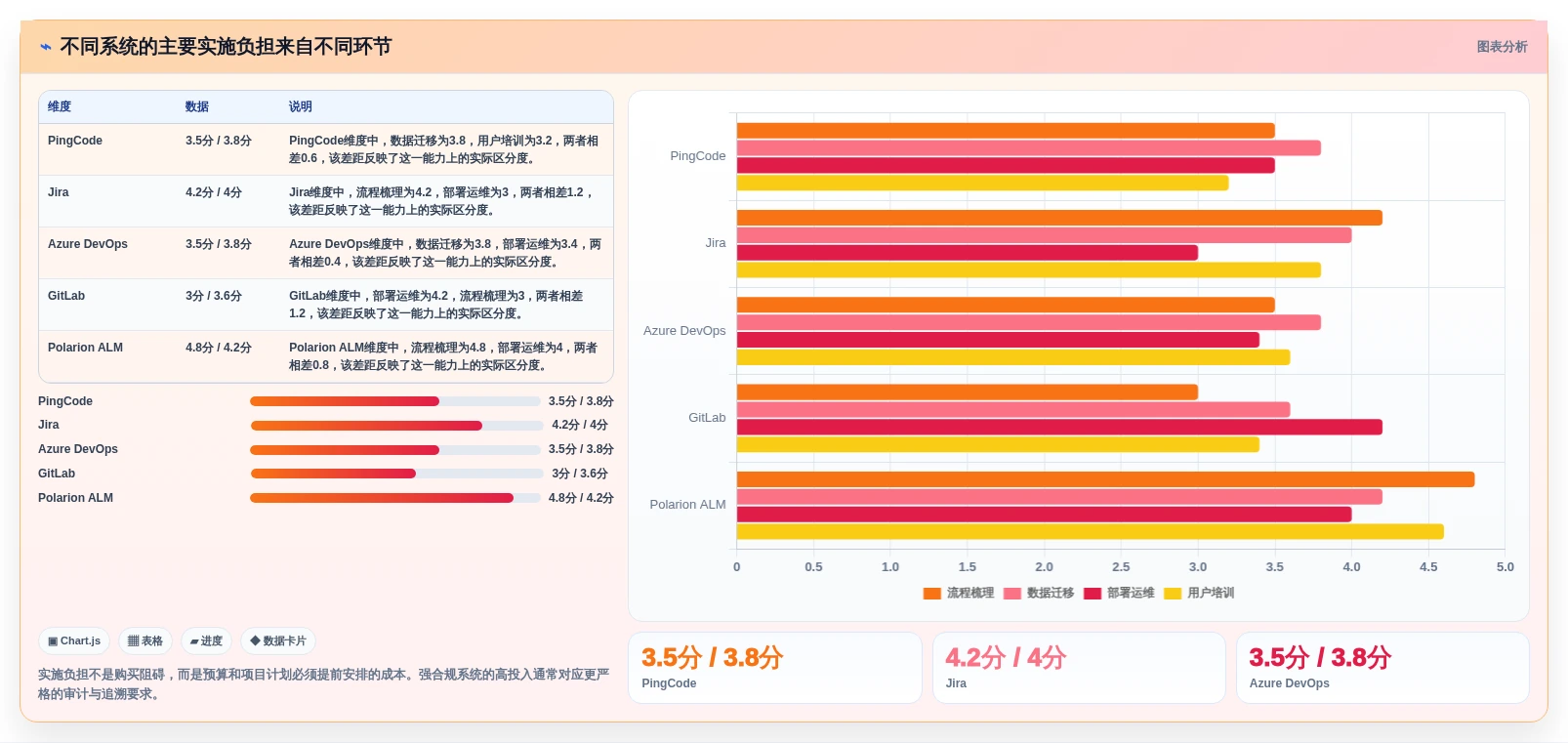
Task: Click the Jira axis label in chart
Action: pyautogui.click(x=716, y=243)
